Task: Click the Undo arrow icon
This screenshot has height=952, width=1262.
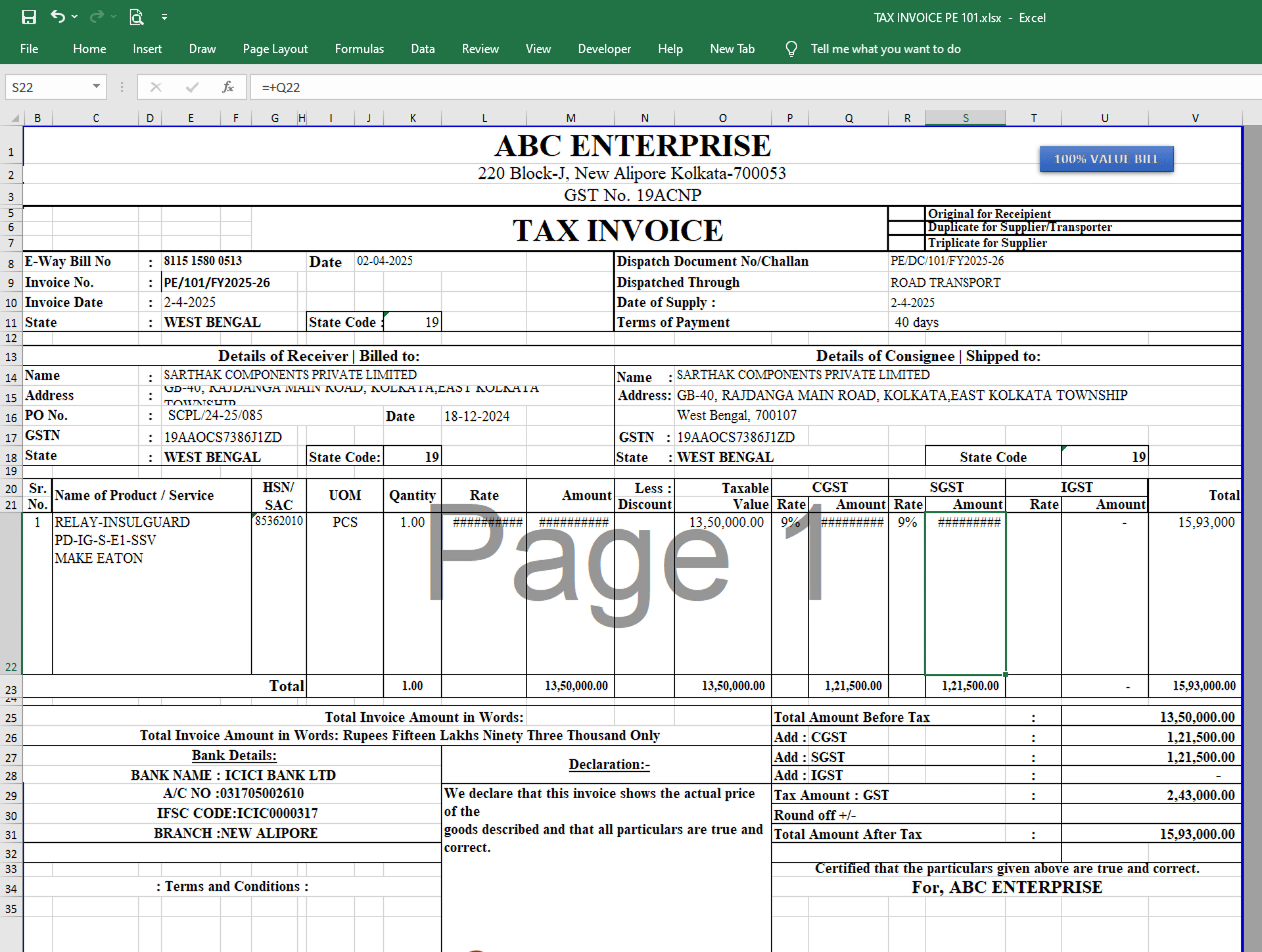Action: pyautogui.click(x=58, y=17)
